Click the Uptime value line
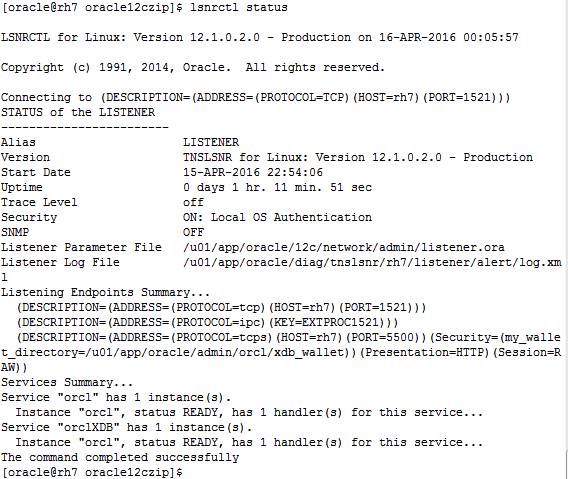The height and width of the screenshot is (479, 568). click(277, 187)
